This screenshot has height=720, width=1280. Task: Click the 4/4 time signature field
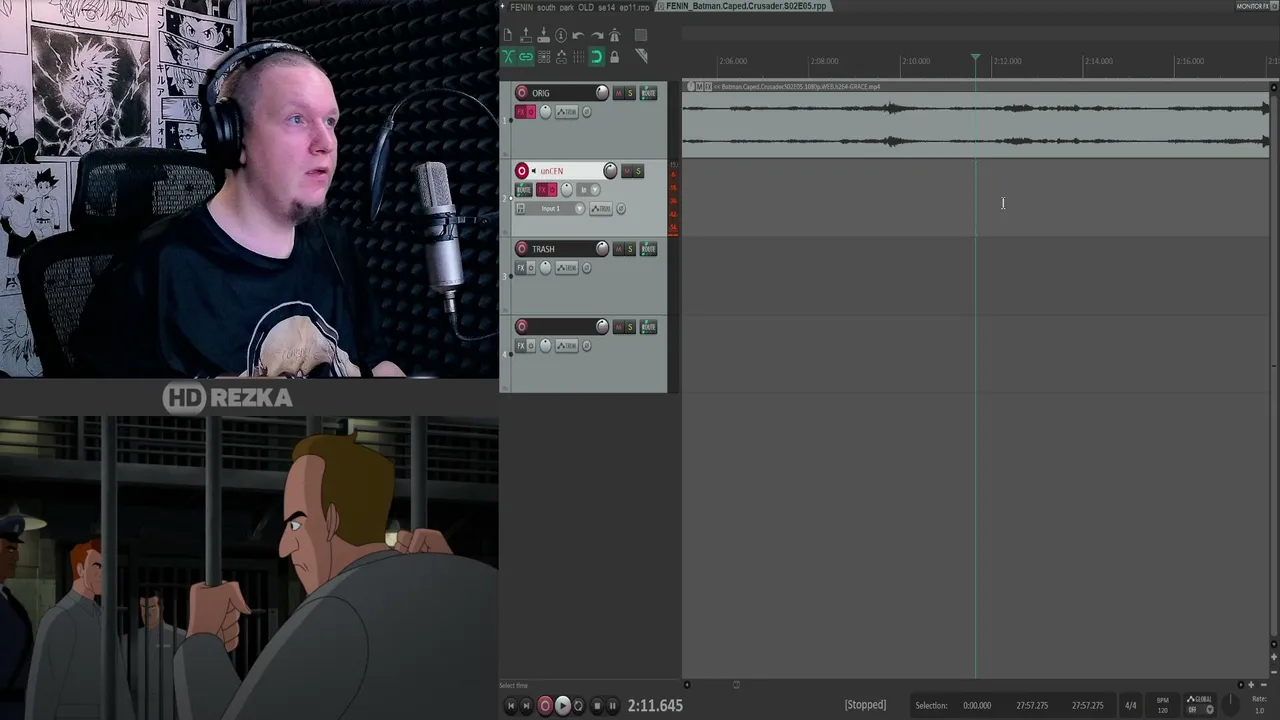point(1130,706)
